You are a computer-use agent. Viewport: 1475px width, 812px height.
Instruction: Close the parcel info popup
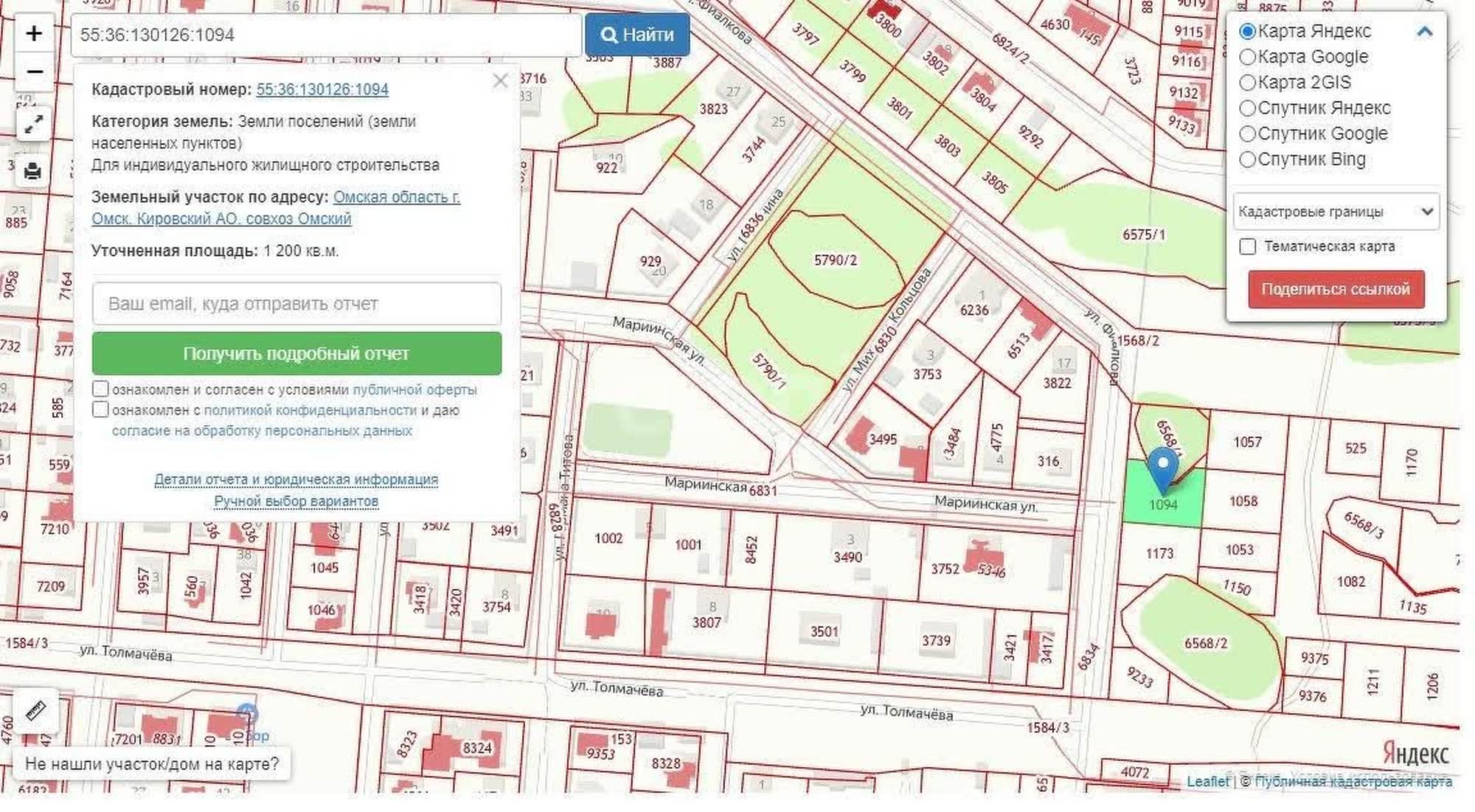500,81
